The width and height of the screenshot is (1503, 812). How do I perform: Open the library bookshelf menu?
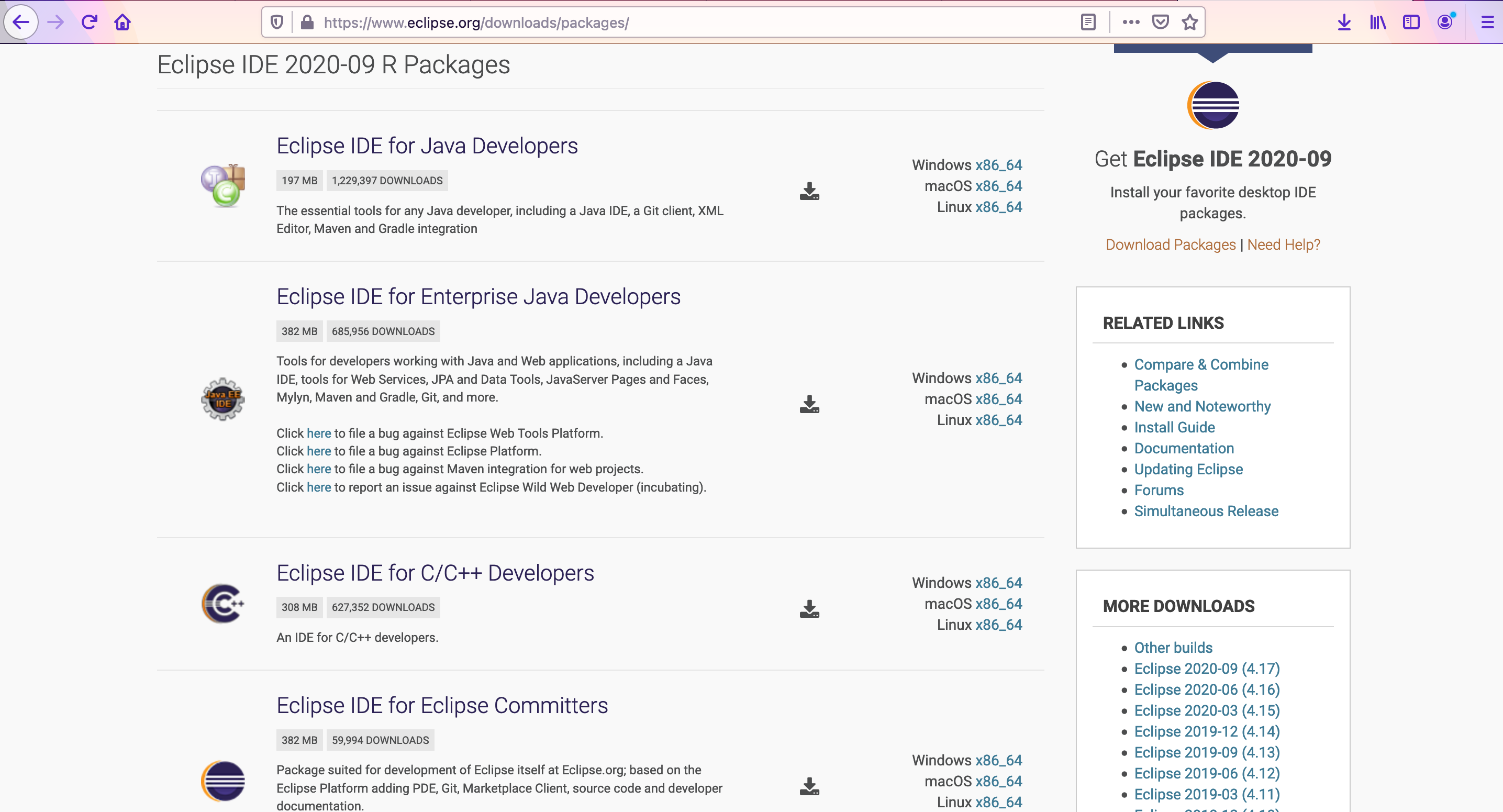1377,22
